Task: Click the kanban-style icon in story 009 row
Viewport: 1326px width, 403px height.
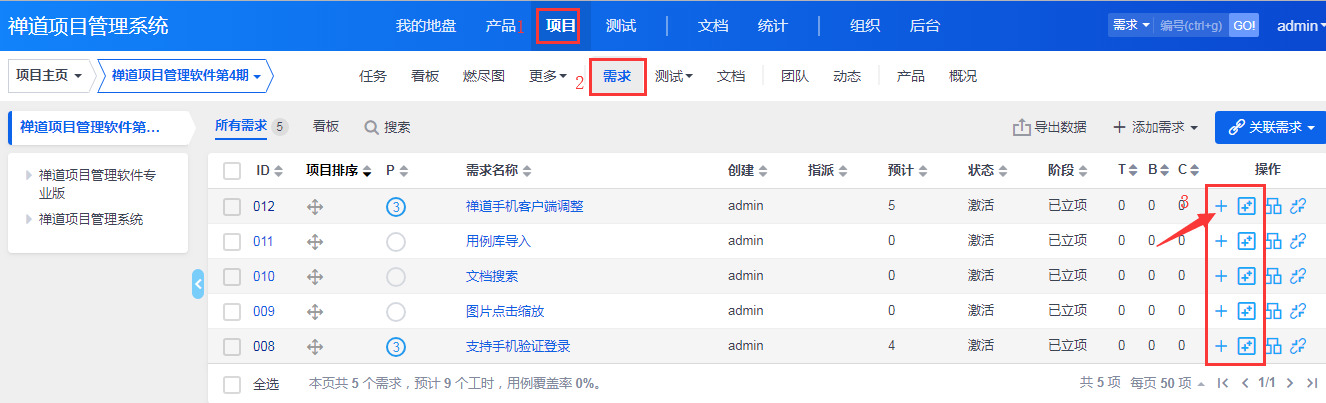Action: point(1273,311)
